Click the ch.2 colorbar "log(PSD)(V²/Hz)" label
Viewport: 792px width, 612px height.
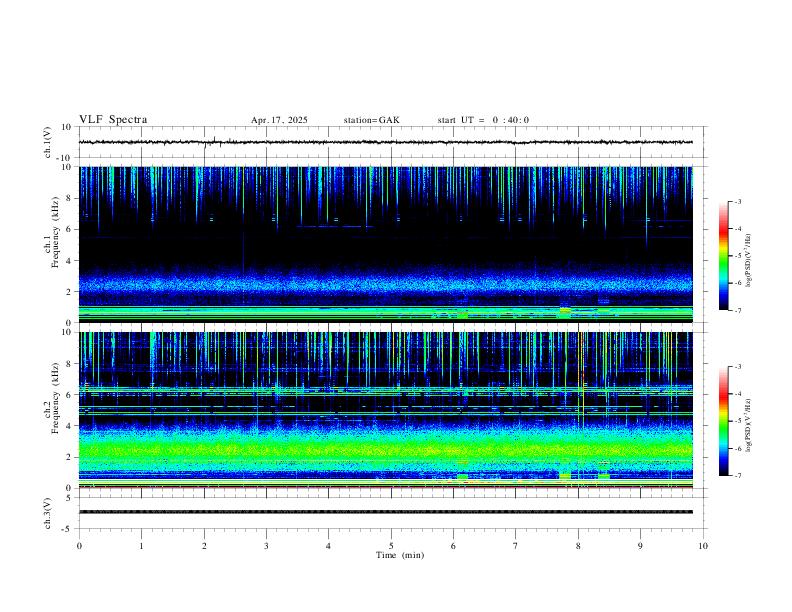click(x=748, y=426)
